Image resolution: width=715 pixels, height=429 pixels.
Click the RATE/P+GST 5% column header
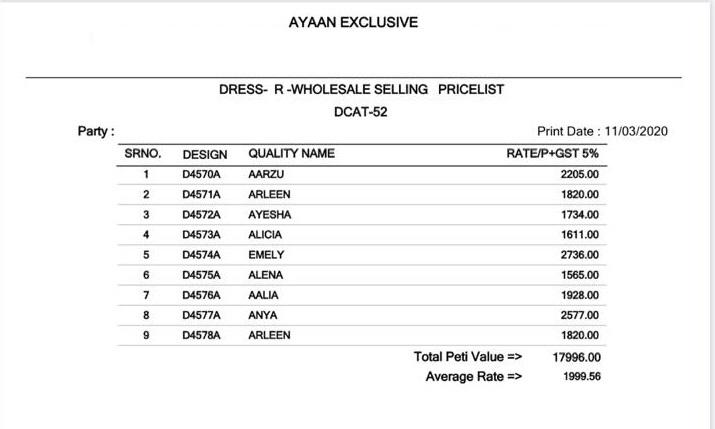[553, 154]
